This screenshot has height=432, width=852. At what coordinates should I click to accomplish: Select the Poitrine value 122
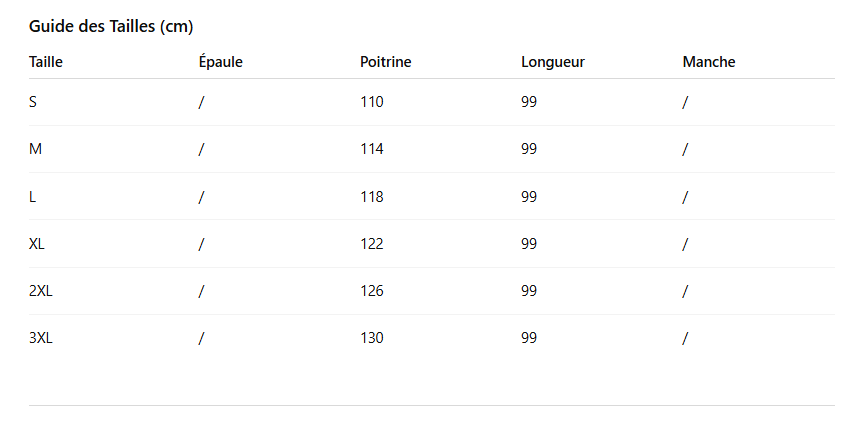pyautogui.click(x=372, y=244)
